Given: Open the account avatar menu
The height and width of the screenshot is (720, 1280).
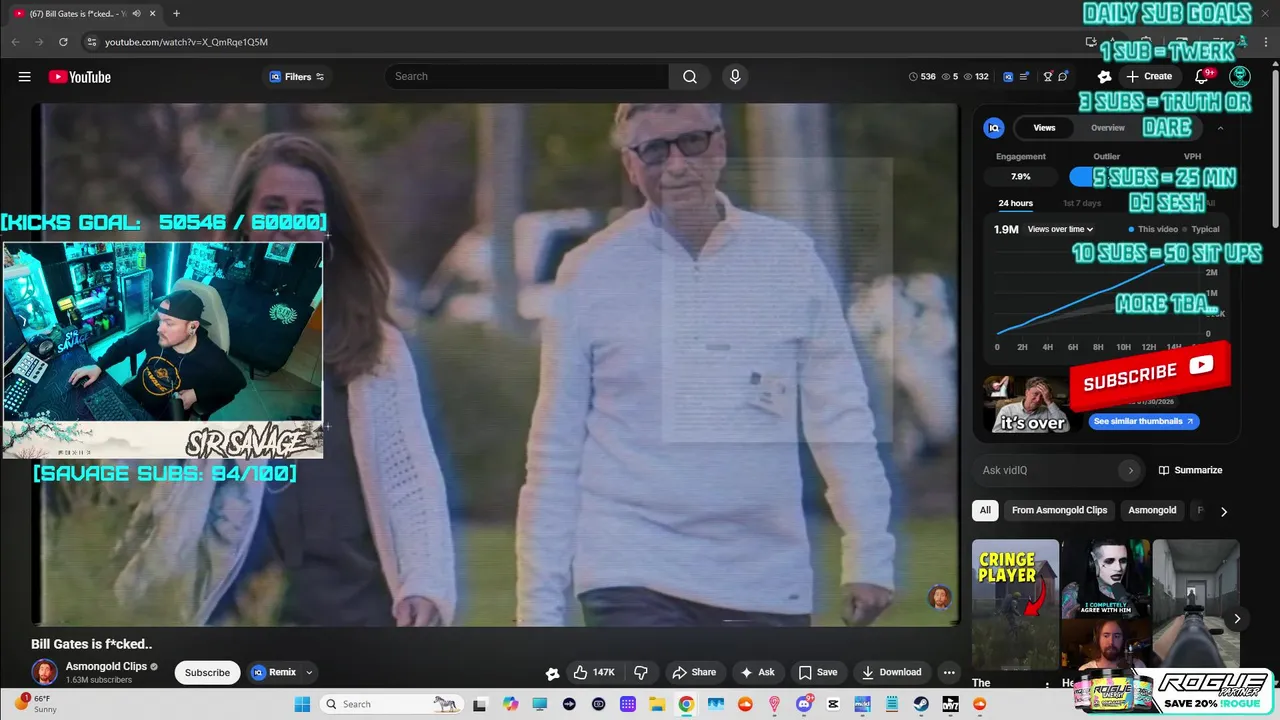Looking at the screenshot, I should click(1240, 77).
